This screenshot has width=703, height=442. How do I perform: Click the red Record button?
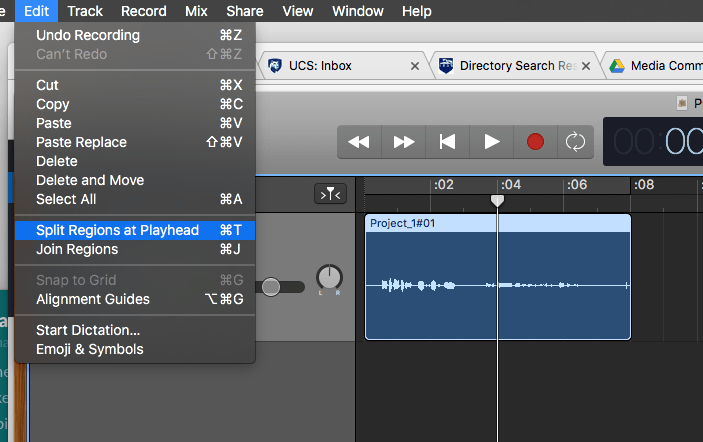(535, 142)
